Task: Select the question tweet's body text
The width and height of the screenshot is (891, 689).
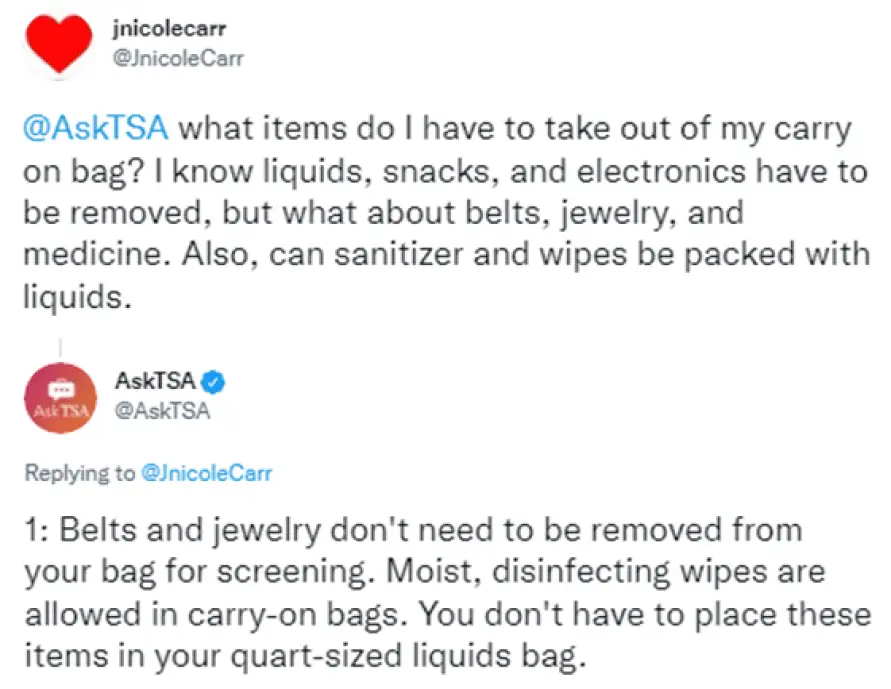Action: pos(446,211)
